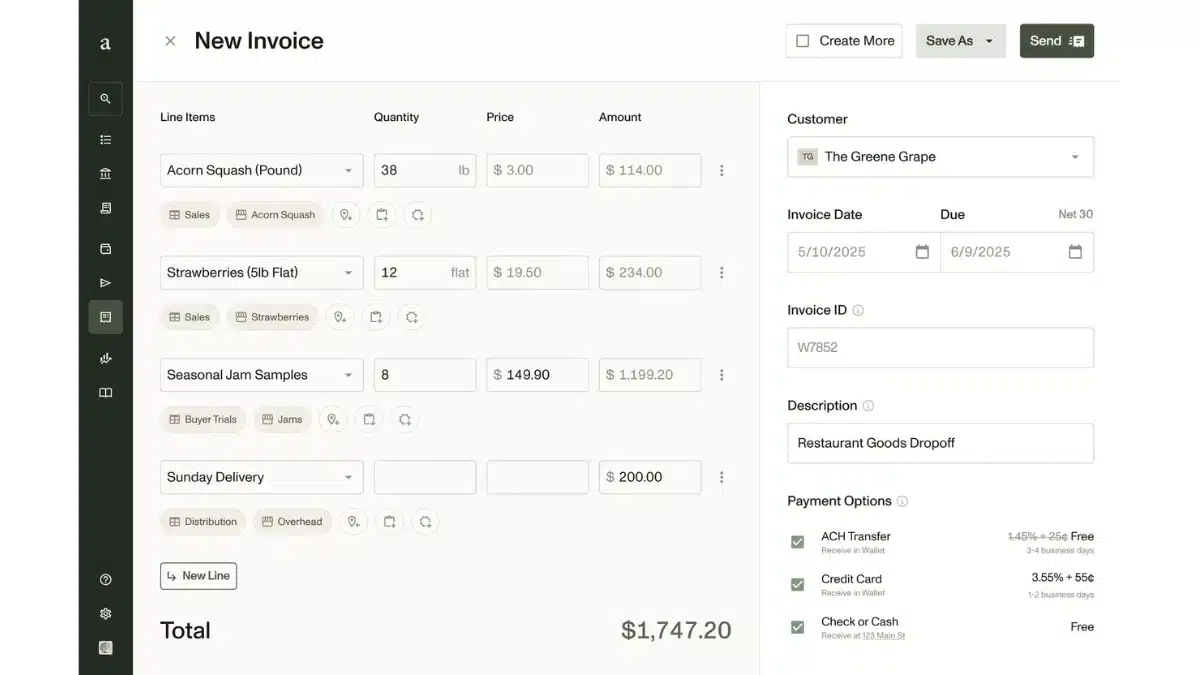
Task: Tick the Create More checkbox
Action: [802, 41]
